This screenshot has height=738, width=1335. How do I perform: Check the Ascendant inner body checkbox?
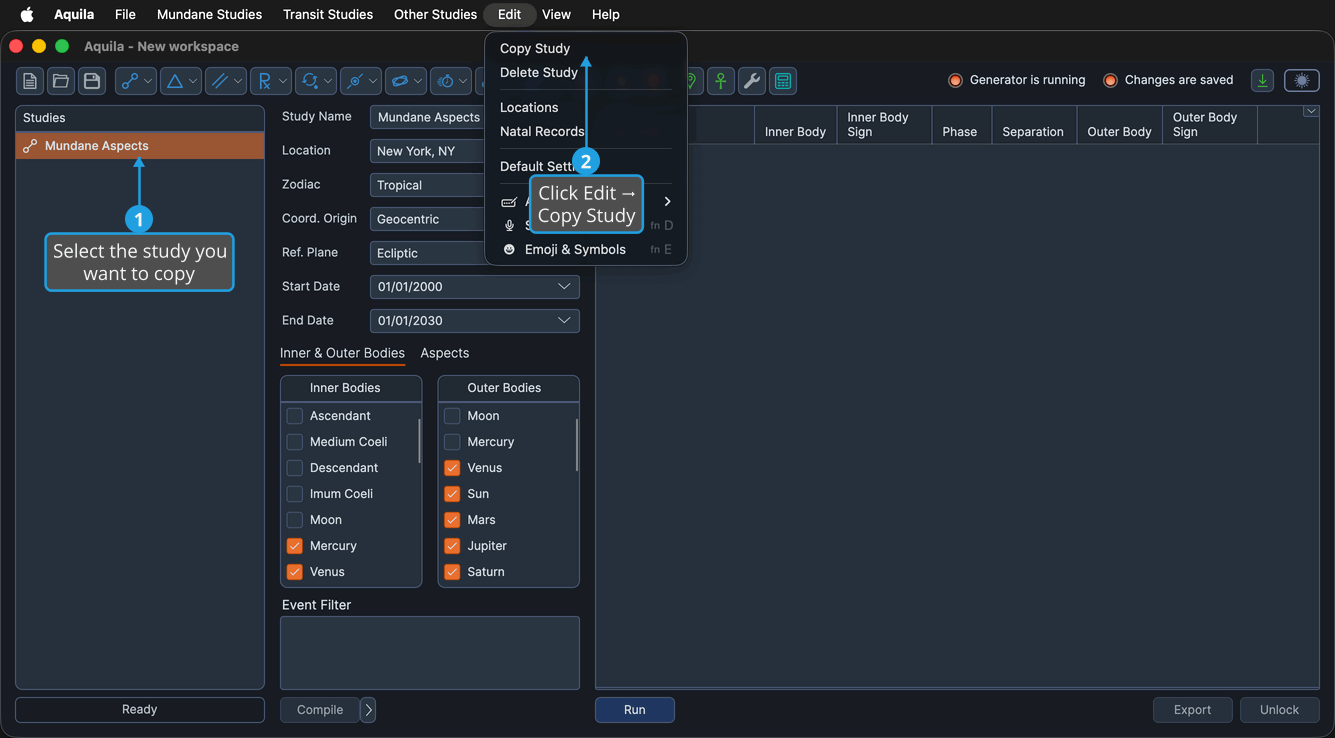294,416
